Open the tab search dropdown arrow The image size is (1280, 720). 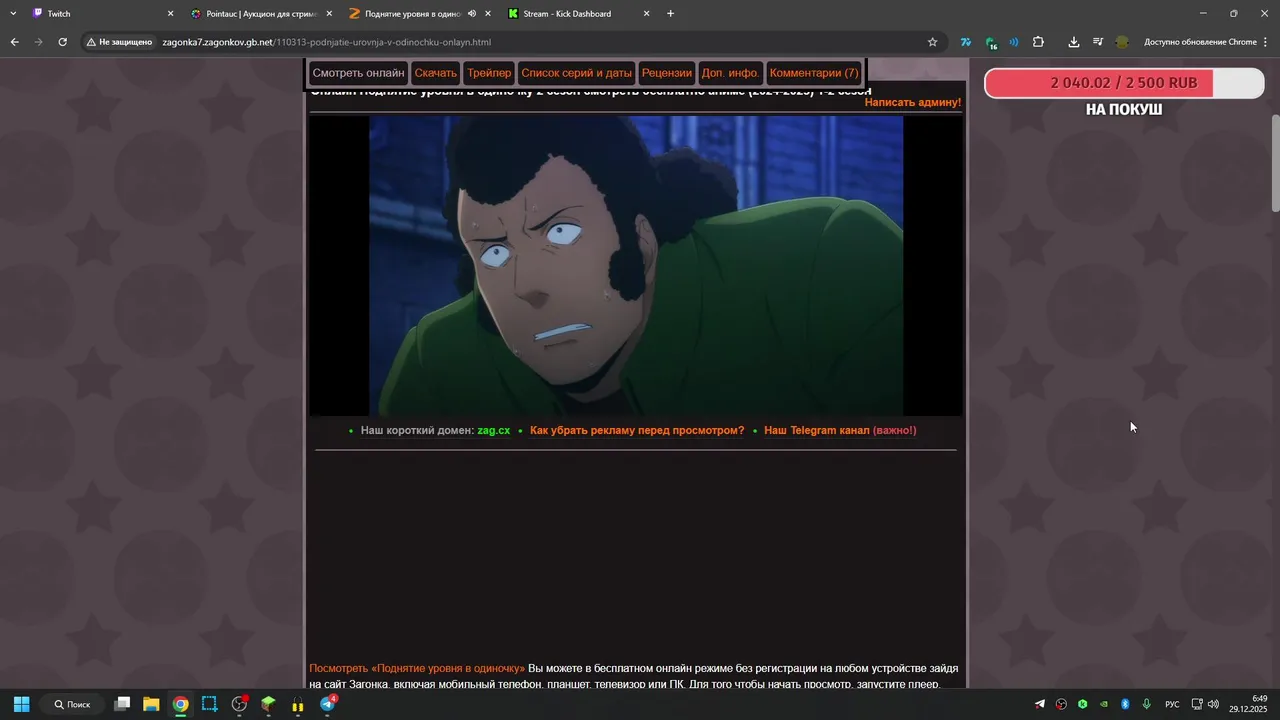(13, 14)
